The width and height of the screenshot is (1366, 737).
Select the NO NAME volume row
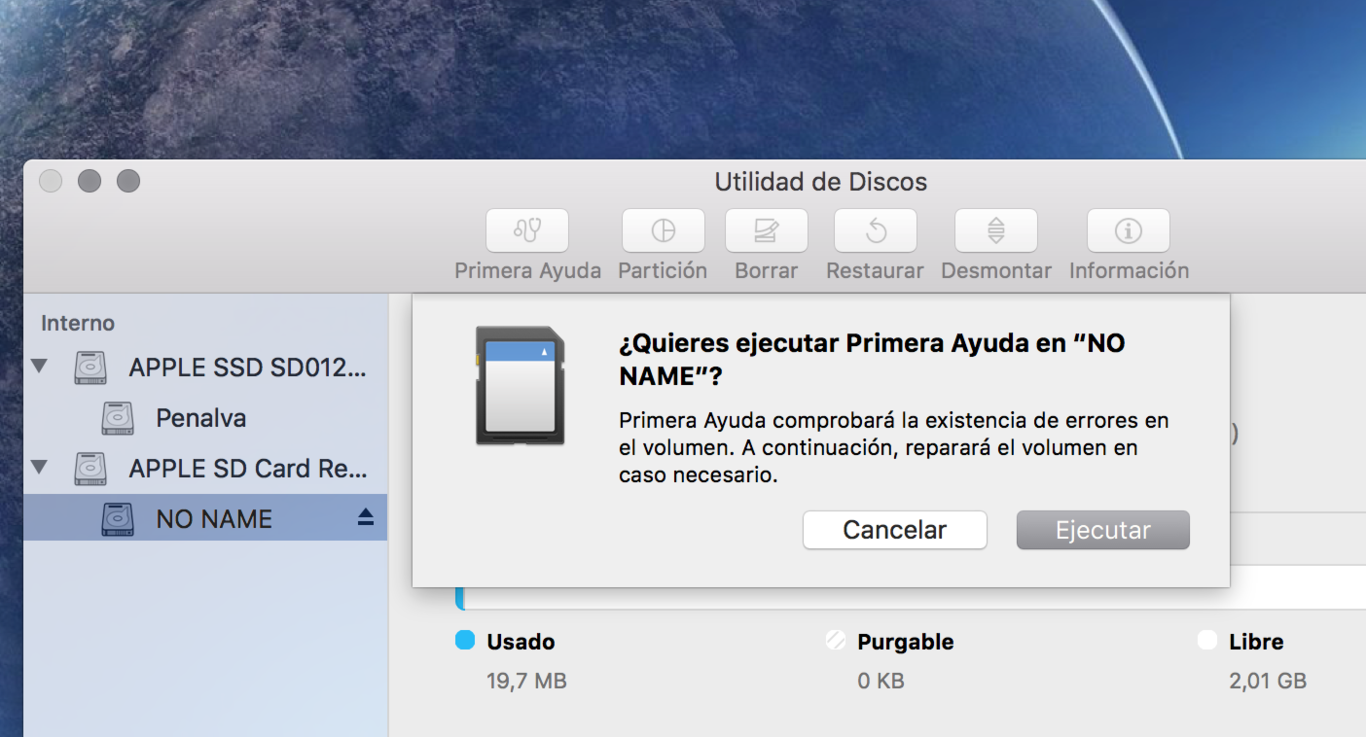pyautogui.click(x=205, y=519)
